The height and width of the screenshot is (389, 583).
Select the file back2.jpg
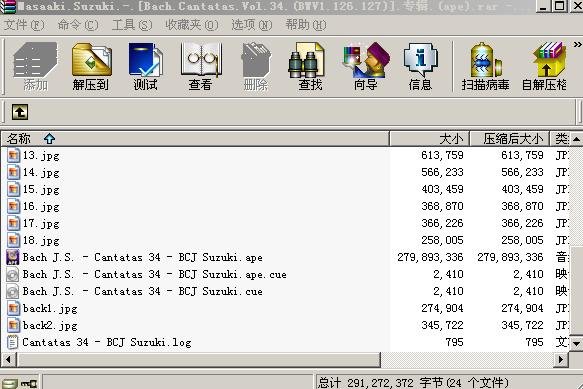(x=50, y=325)
